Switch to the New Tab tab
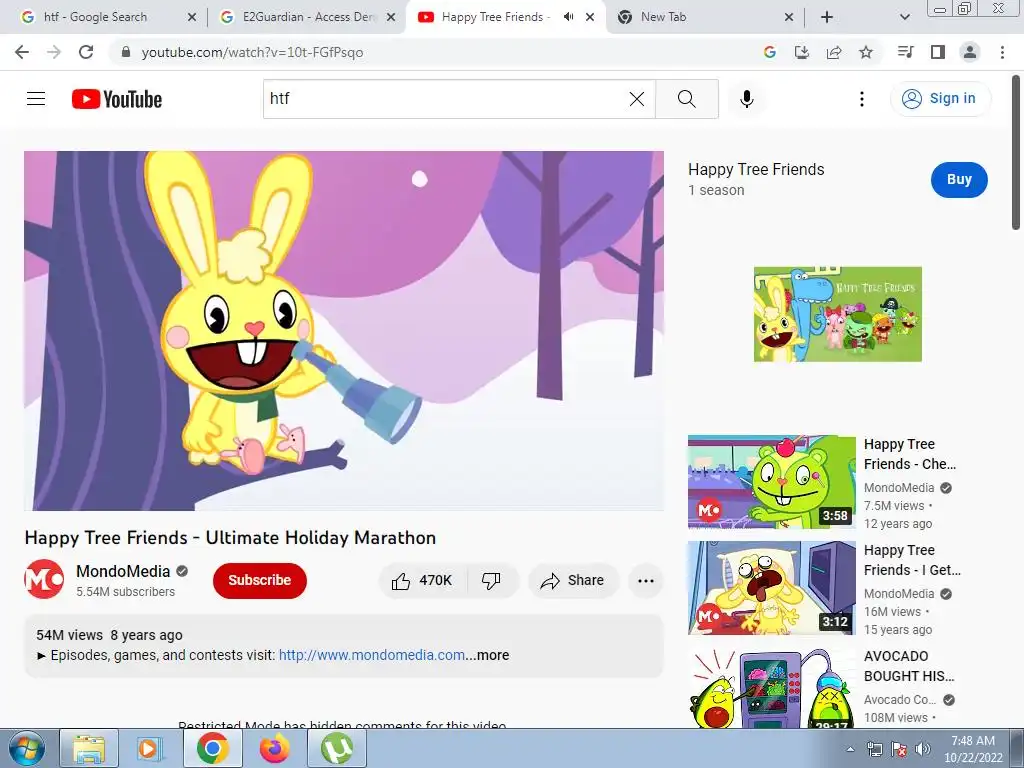 coord(703,17)
